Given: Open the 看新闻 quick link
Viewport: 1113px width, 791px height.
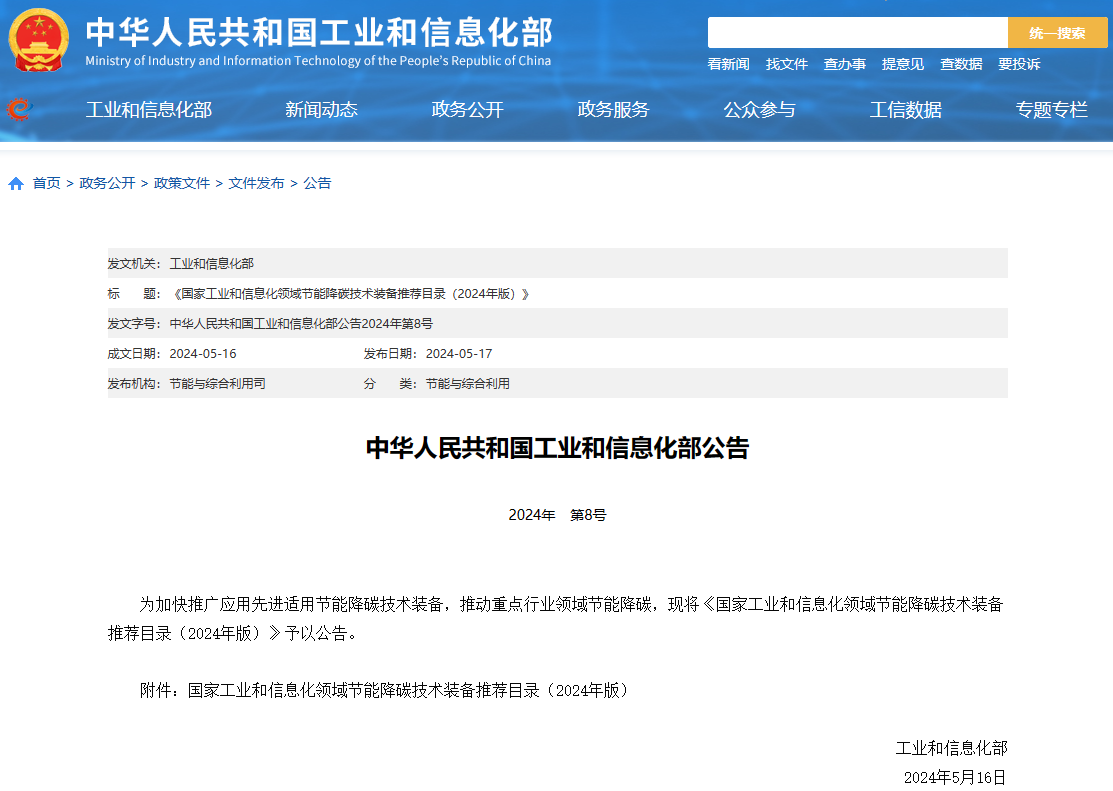Looking at the screenshot, I should pyautogui.click(x=728, y=64).
